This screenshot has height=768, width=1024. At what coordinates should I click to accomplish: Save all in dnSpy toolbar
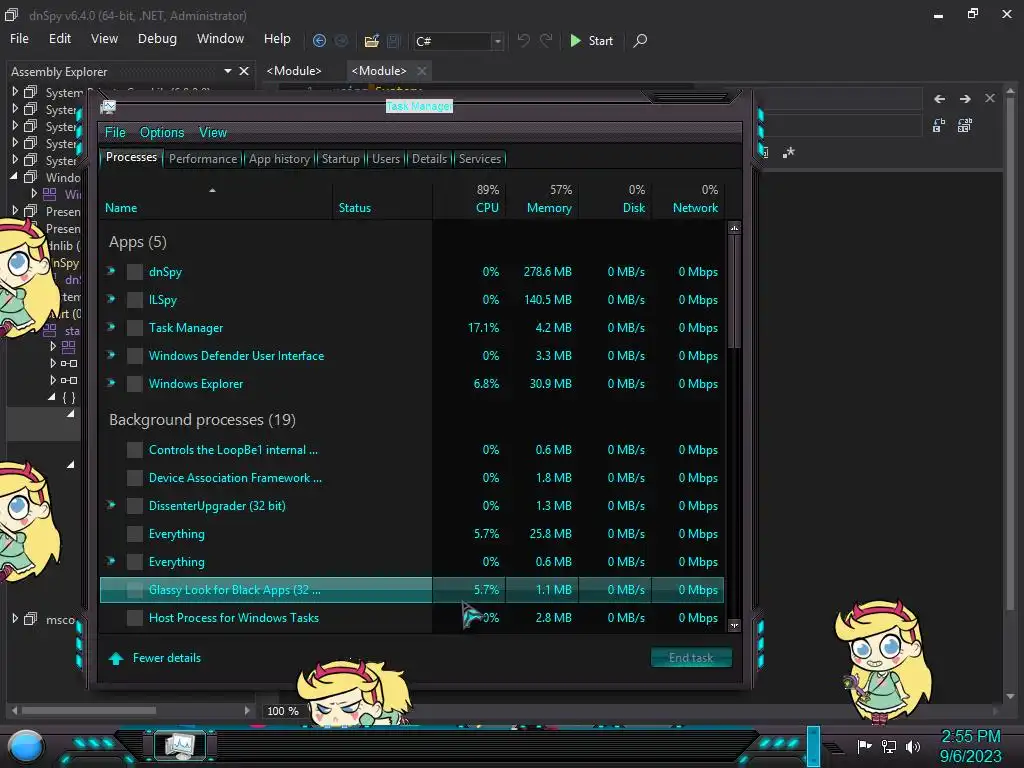click(x=393, y=40)
